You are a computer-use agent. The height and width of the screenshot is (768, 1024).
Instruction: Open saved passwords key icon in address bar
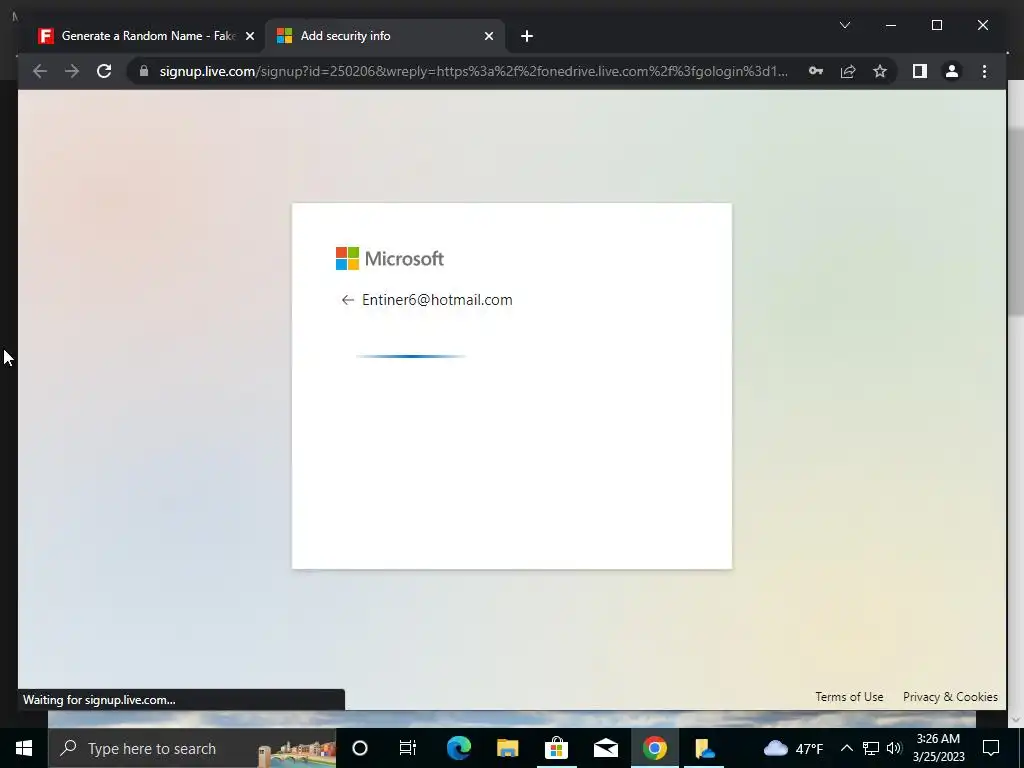(x=816, y=71)
